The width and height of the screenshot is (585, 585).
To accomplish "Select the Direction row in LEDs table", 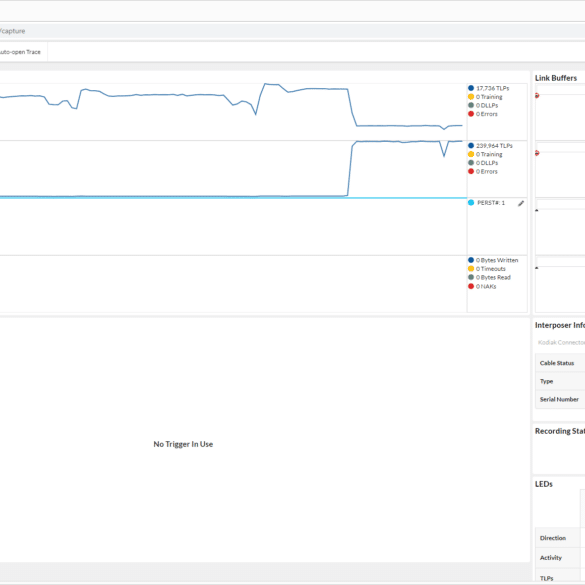I will (560, 538).
